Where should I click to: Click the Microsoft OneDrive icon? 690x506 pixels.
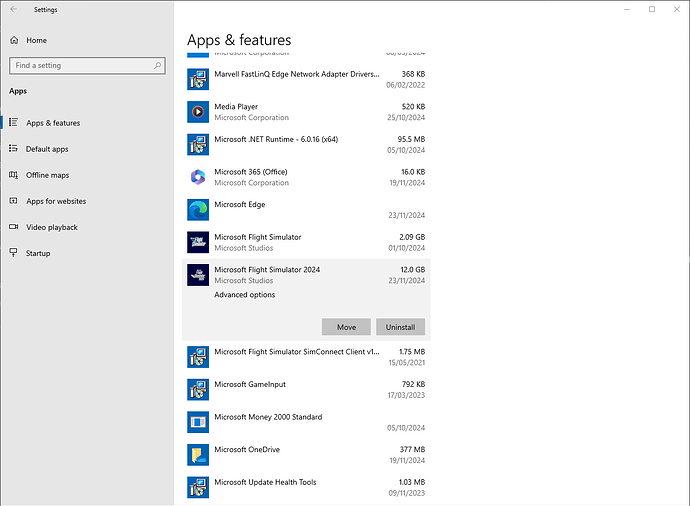coord(198,455)
